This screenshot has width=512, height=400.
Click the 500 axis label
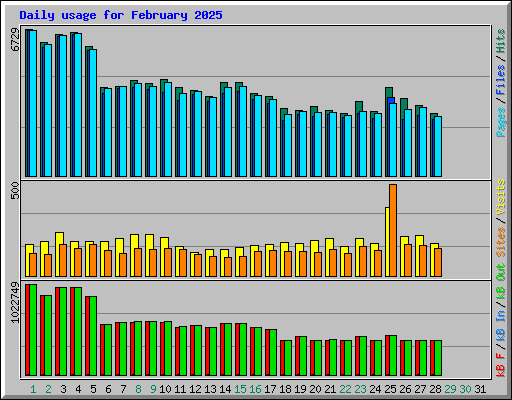[x=15, y=191]
